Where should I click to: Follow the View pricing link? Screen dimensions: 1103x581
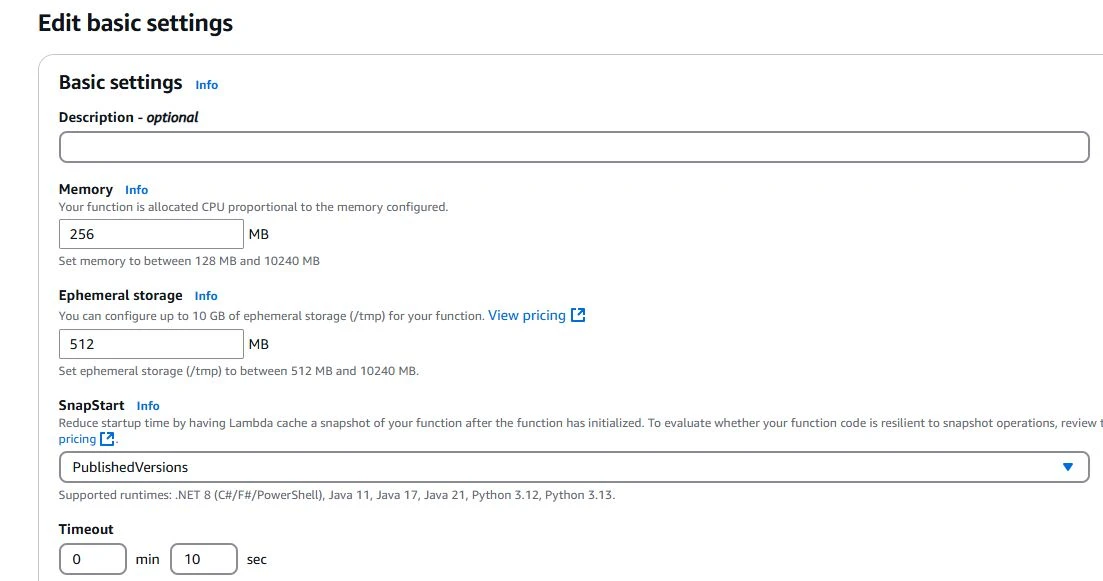[x=526, y=315]
